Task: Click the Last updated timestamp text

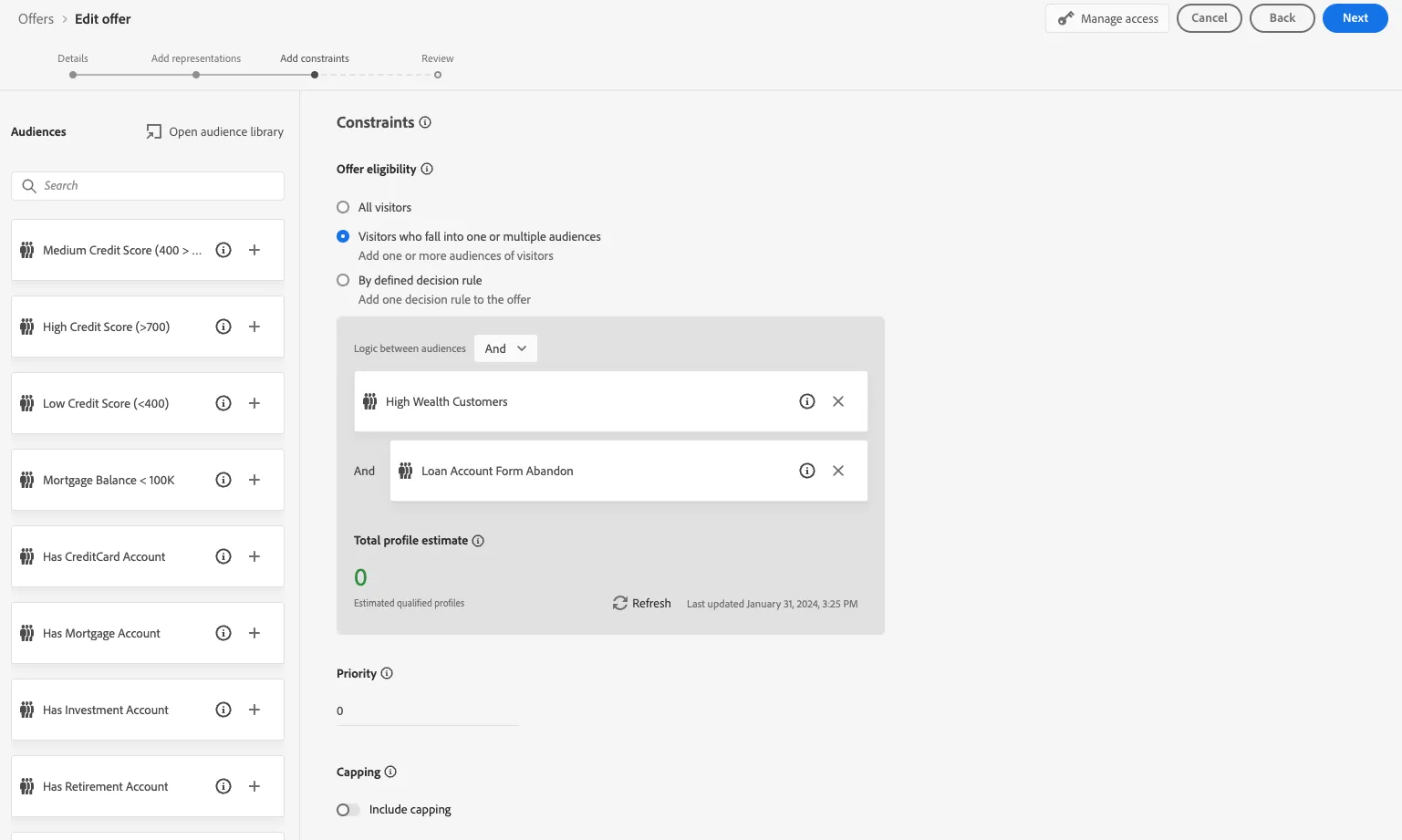Action: [773, 604]
